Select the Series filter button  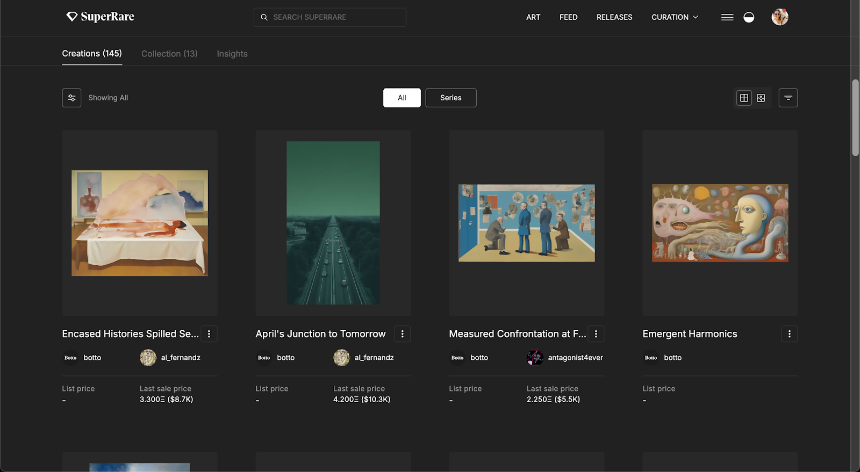point(450,98)
